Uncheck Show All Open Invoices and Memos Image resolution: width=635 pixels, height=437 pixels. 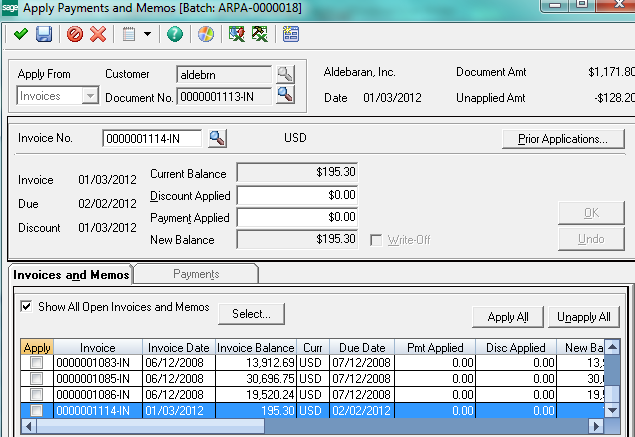coord(26,307)
